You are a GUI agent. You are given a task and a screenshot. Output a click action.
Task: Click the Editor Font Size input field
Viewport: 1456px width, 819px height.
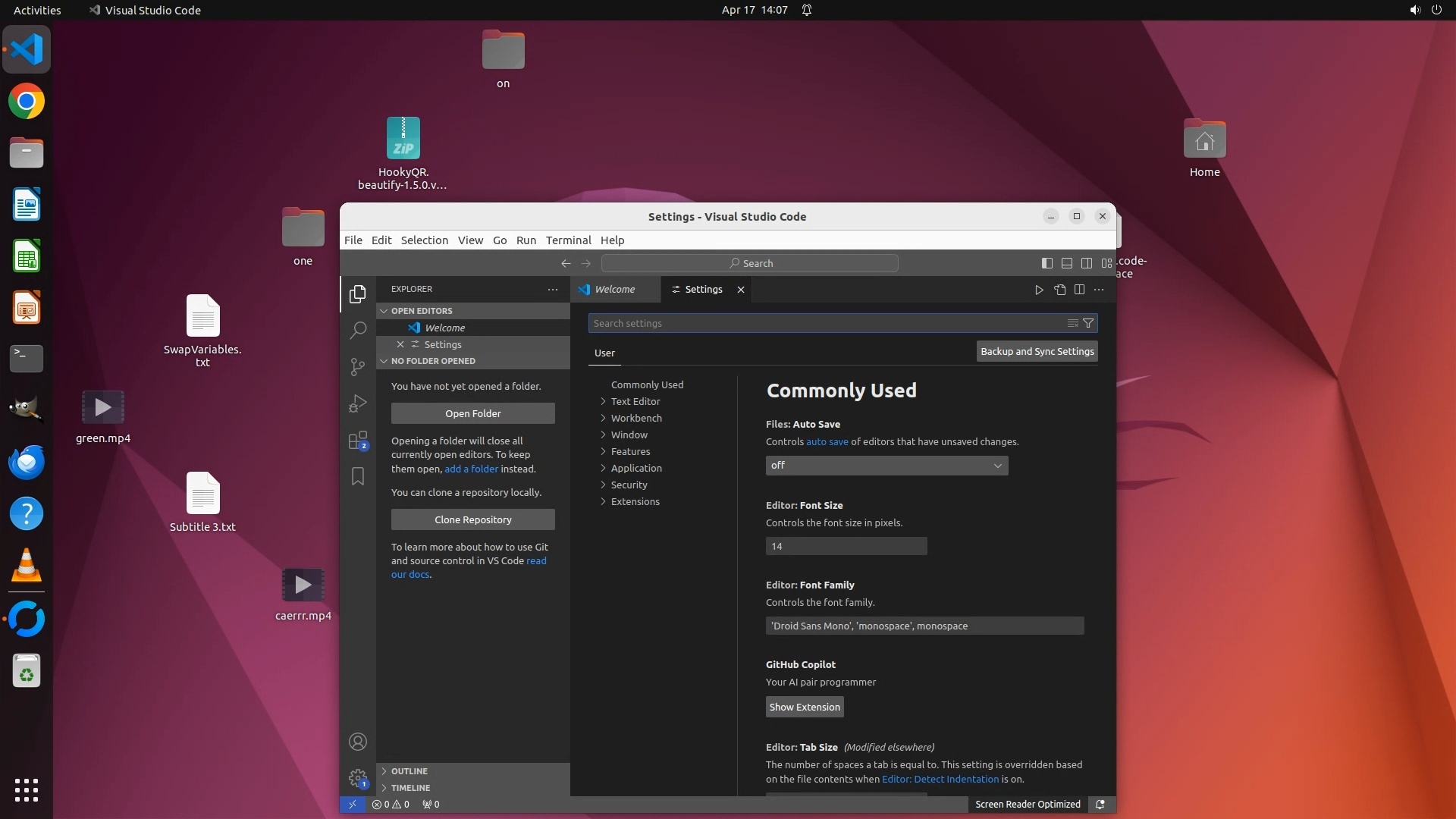tap(846, 546)
